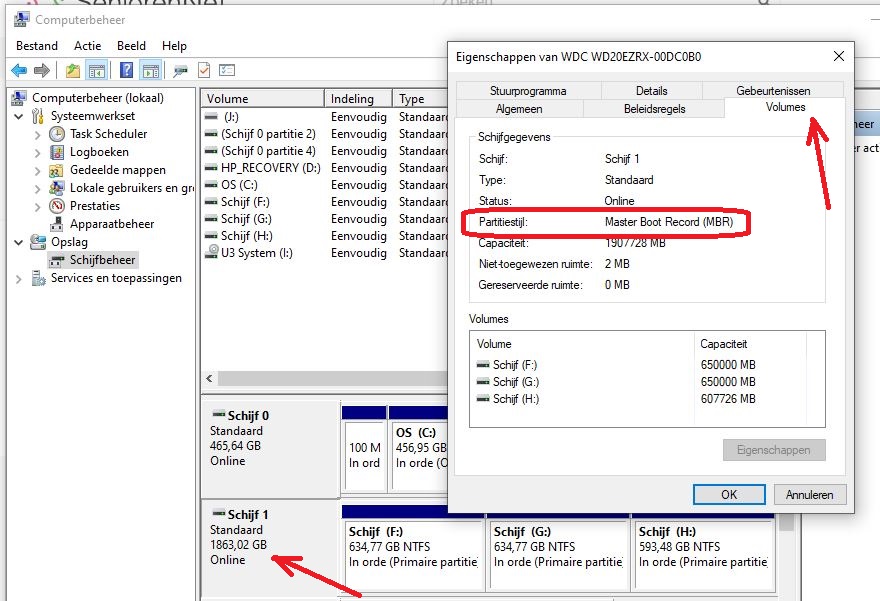Expand Services en toepassingen node
The width and height of the screenshot is (880, 601).
point(20,279)
